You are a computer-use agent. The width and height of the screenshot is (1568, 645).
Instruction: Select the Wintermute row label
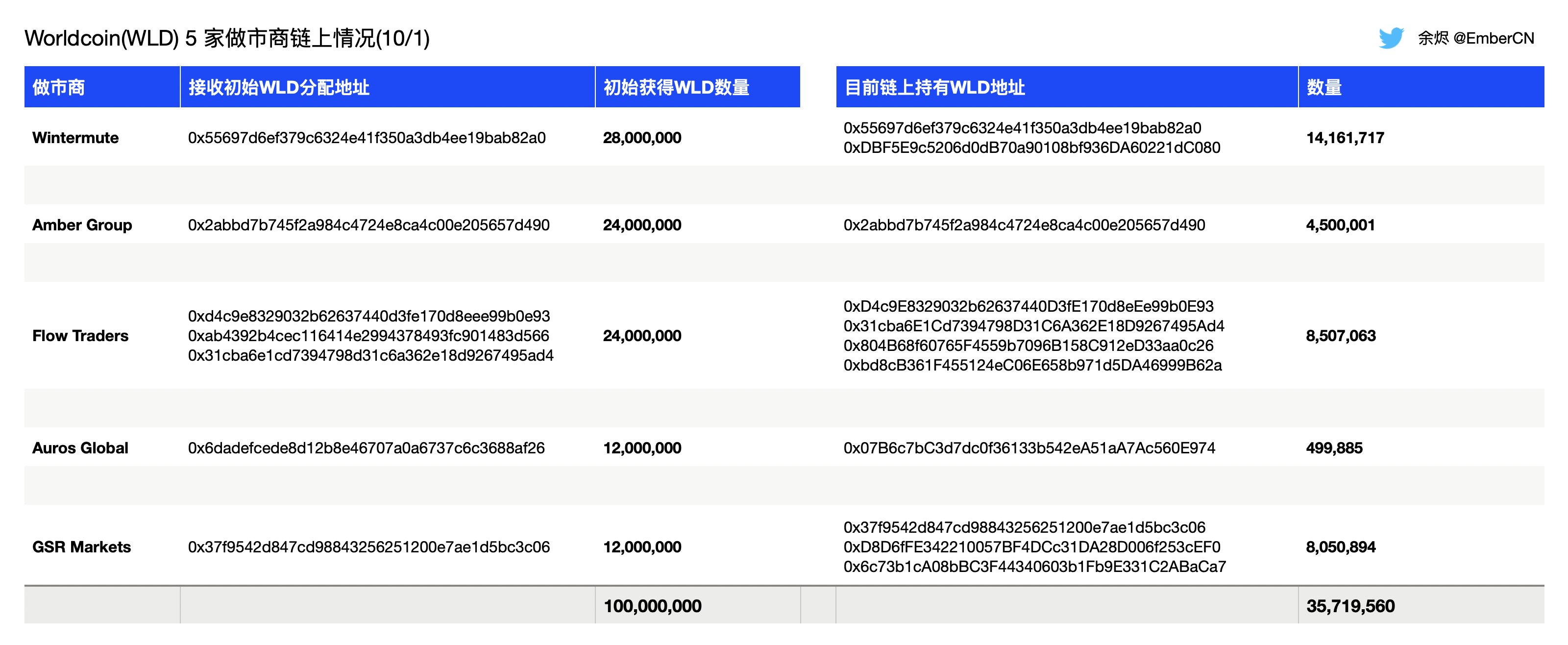click(75, 138)
